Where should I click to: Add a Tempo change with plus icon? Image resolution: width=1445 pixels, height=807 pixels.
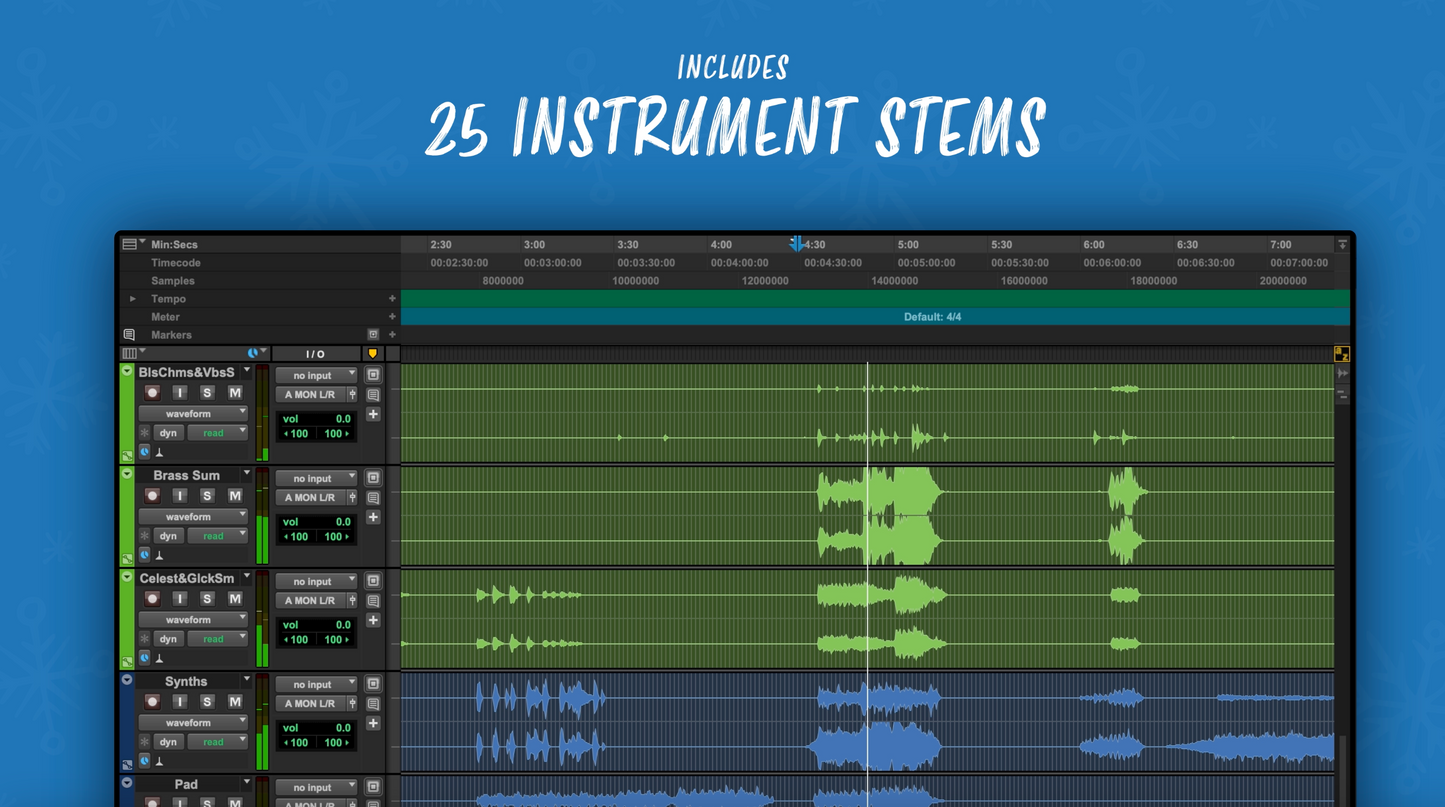(x=392, y=299)
